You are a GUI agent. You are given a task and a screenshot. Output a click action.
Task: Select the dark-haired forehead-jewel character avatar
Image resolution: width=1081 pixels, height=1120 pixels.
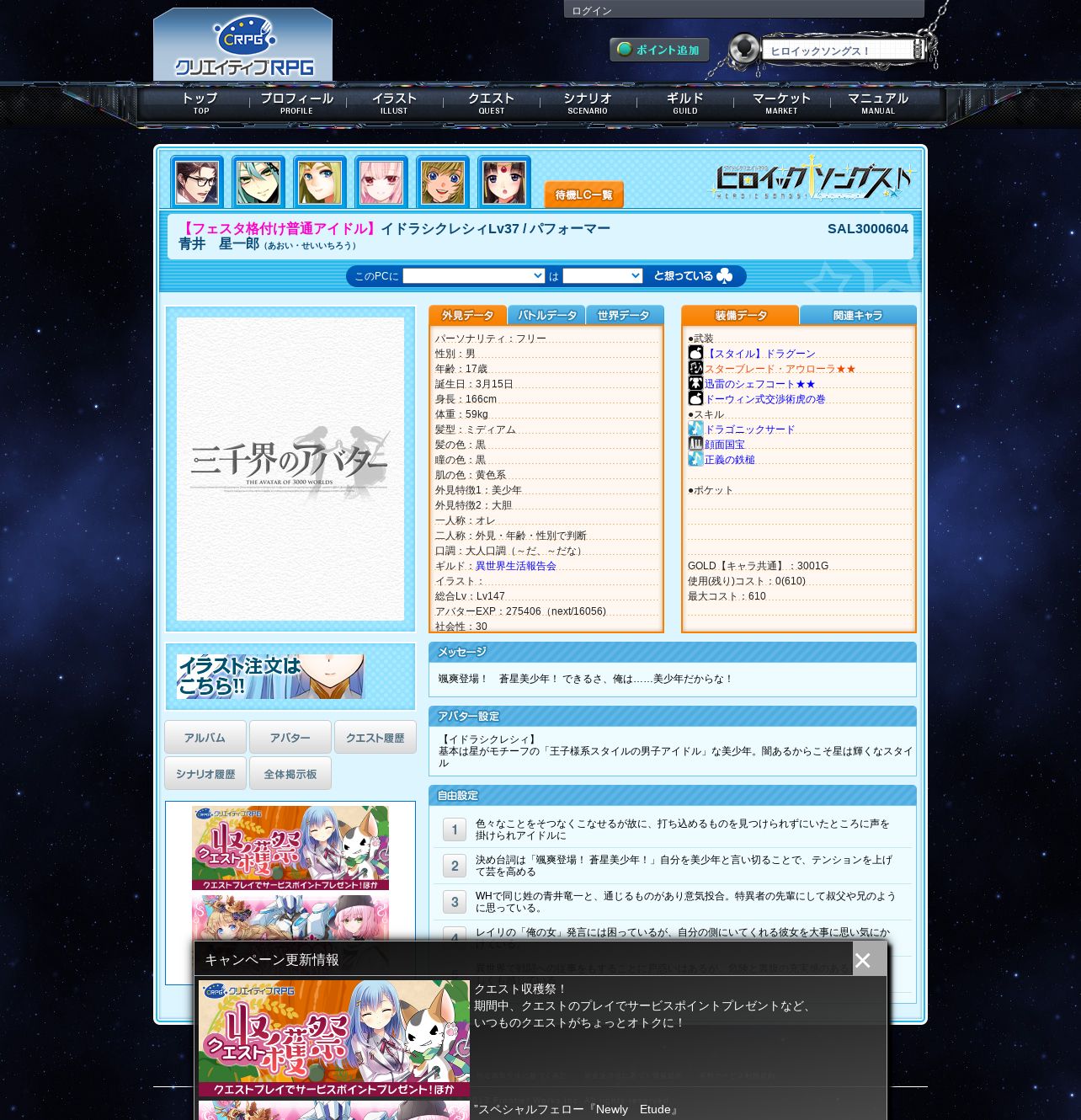pos(503,182)
